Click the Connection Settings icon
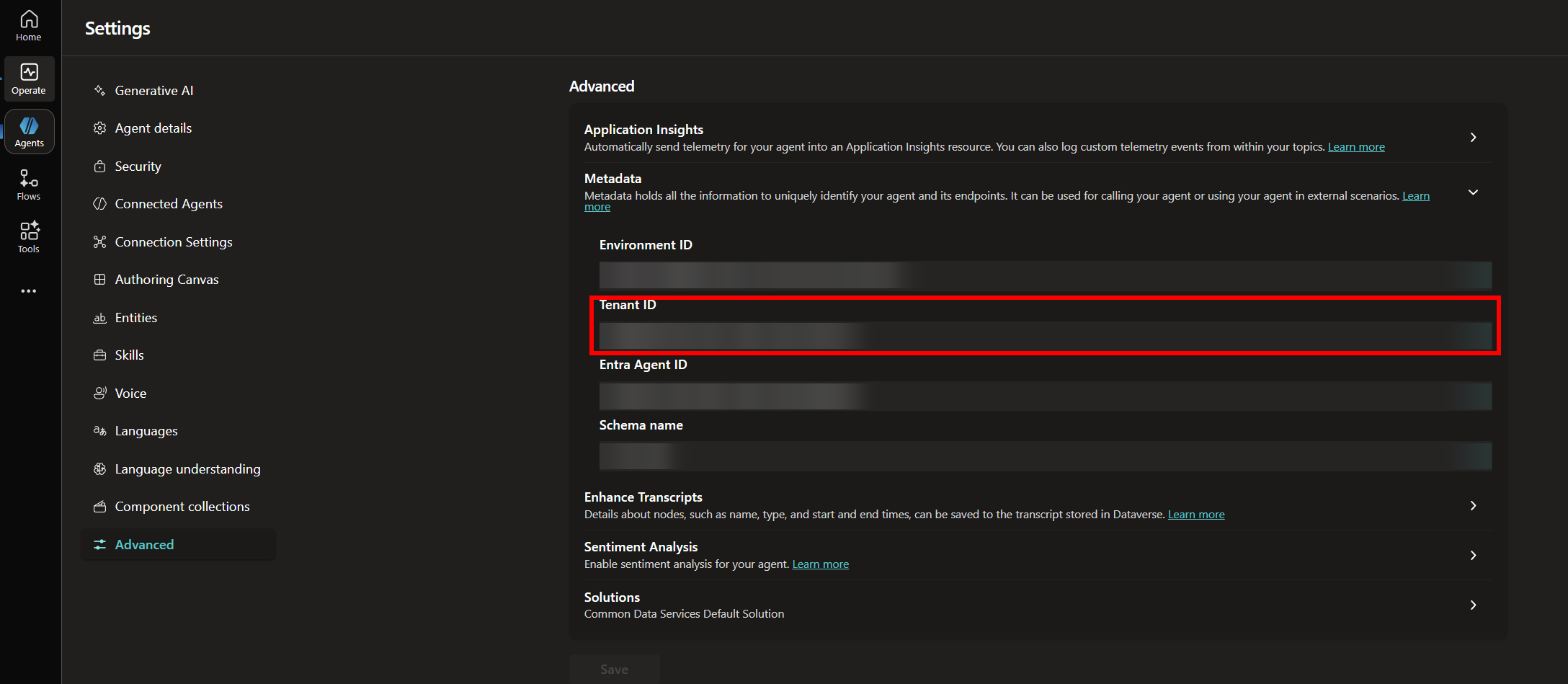The image size is (1568, 684). click(x=99, y=242)
